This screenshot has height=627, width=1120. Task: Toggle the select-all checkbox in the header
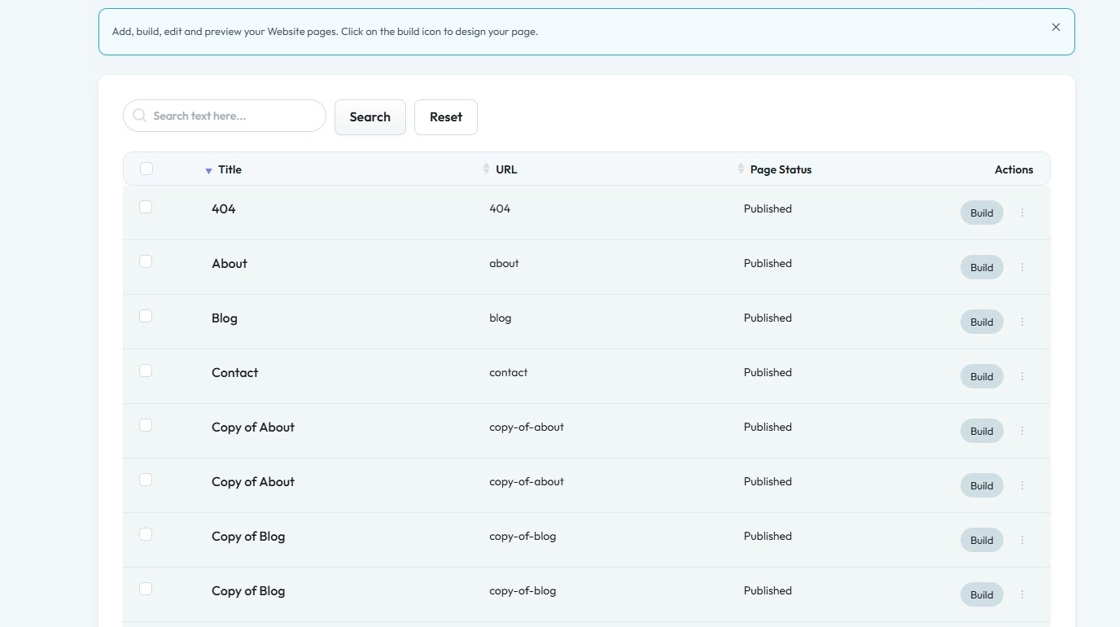pyautogui.click(x=147, y=169)
